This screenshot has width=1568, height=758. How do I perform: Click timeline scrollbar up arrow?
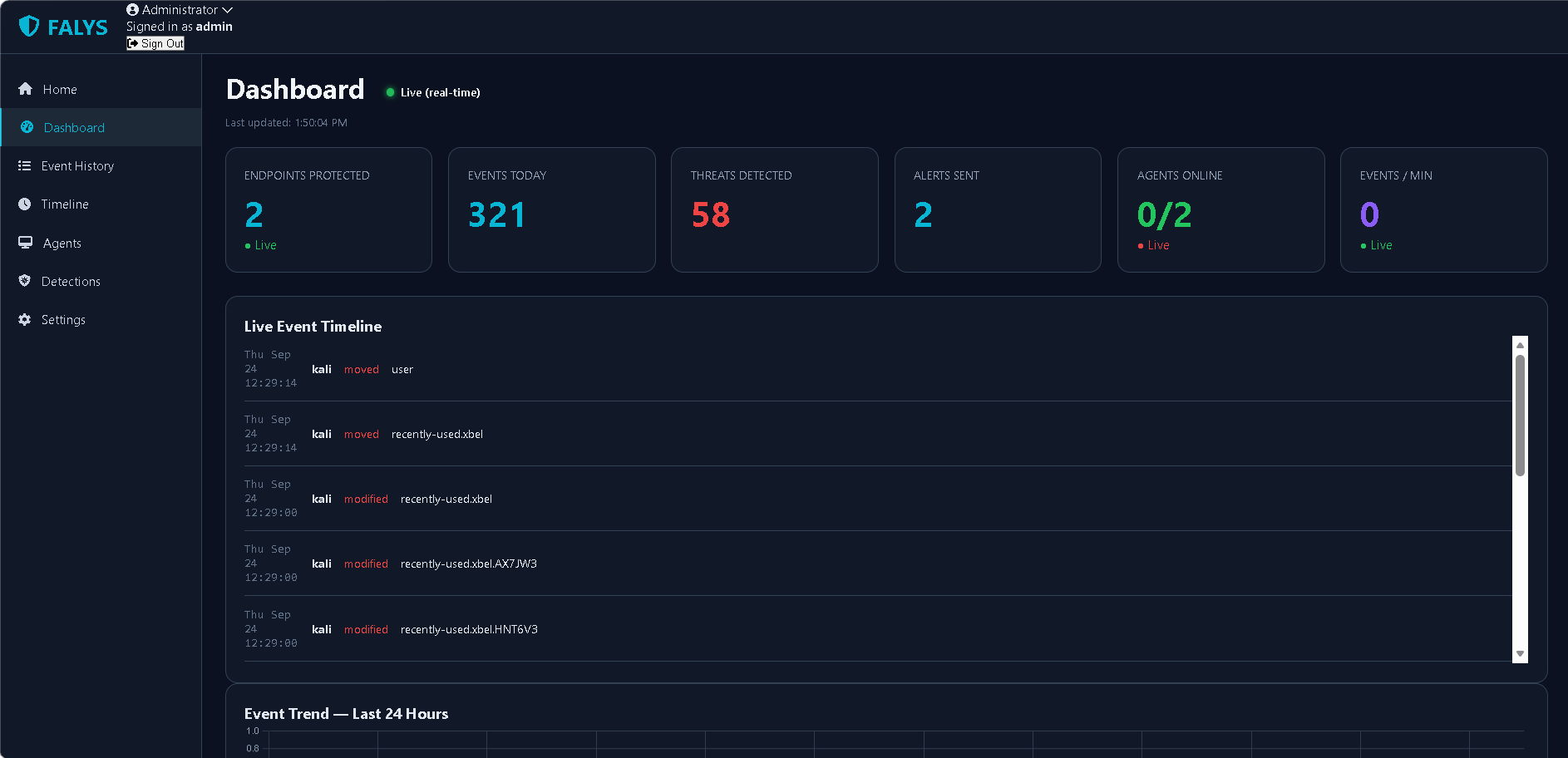1520,344
